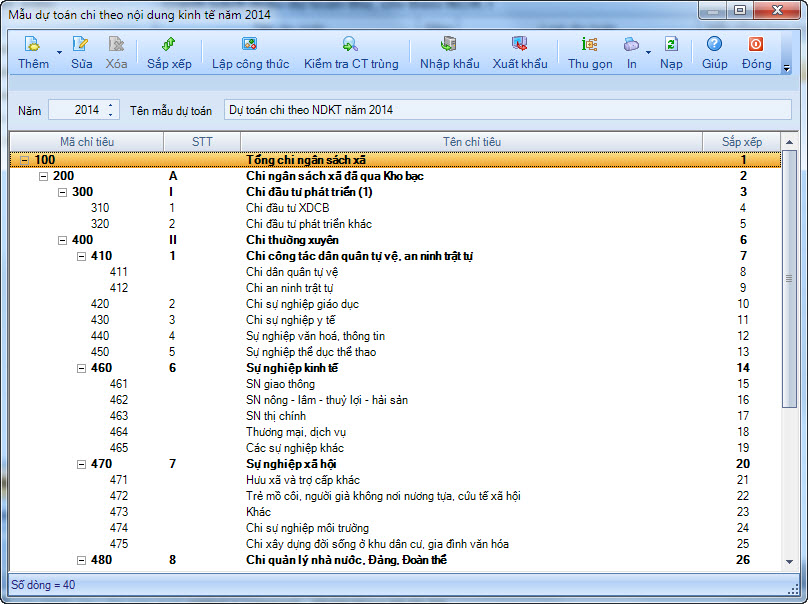
Task: Click the Mã chỉ tiêu column header
Action: (87, 142)
